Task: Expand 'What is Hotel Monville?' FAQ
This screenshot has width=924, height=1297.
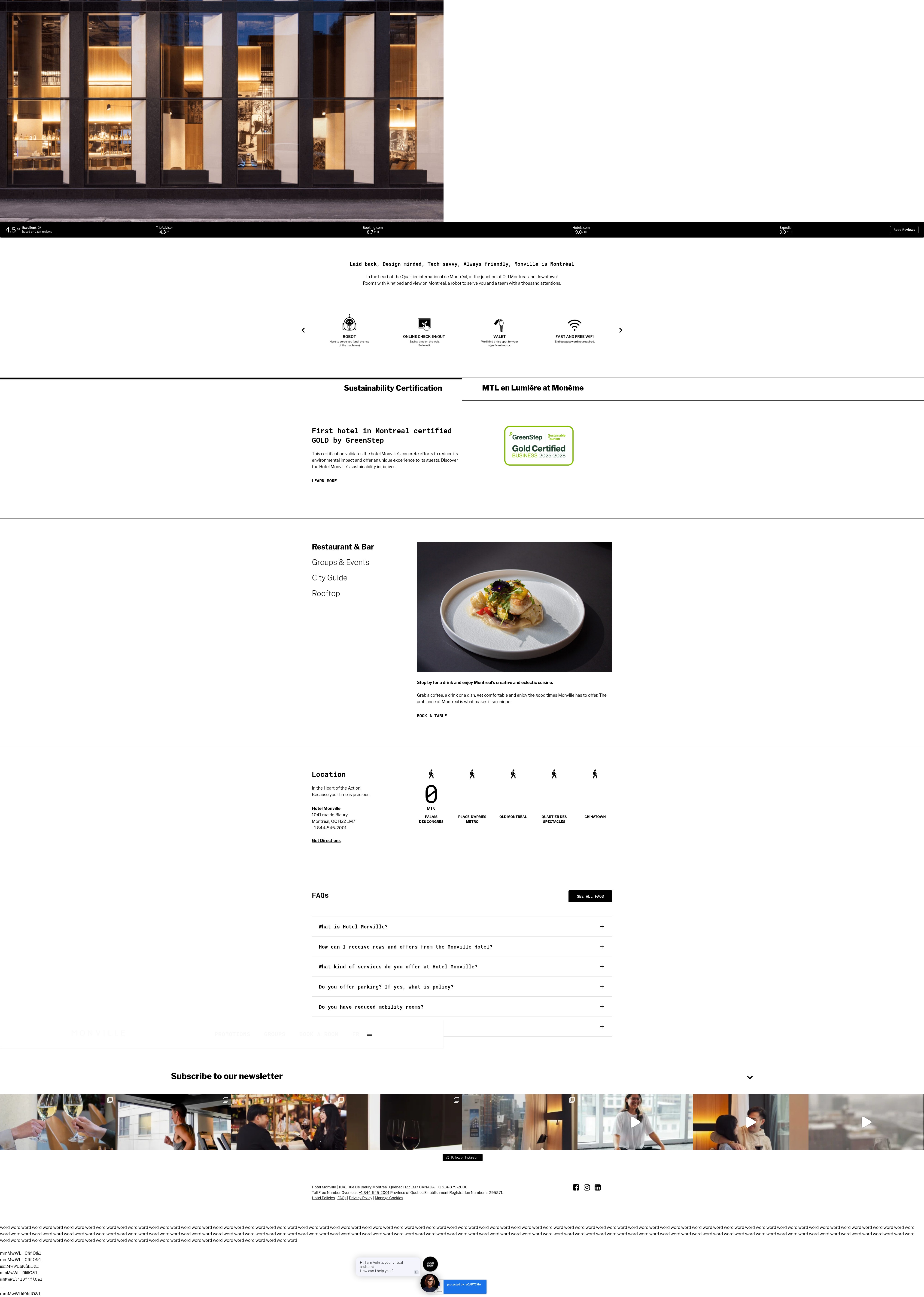Action: point(462,927)
